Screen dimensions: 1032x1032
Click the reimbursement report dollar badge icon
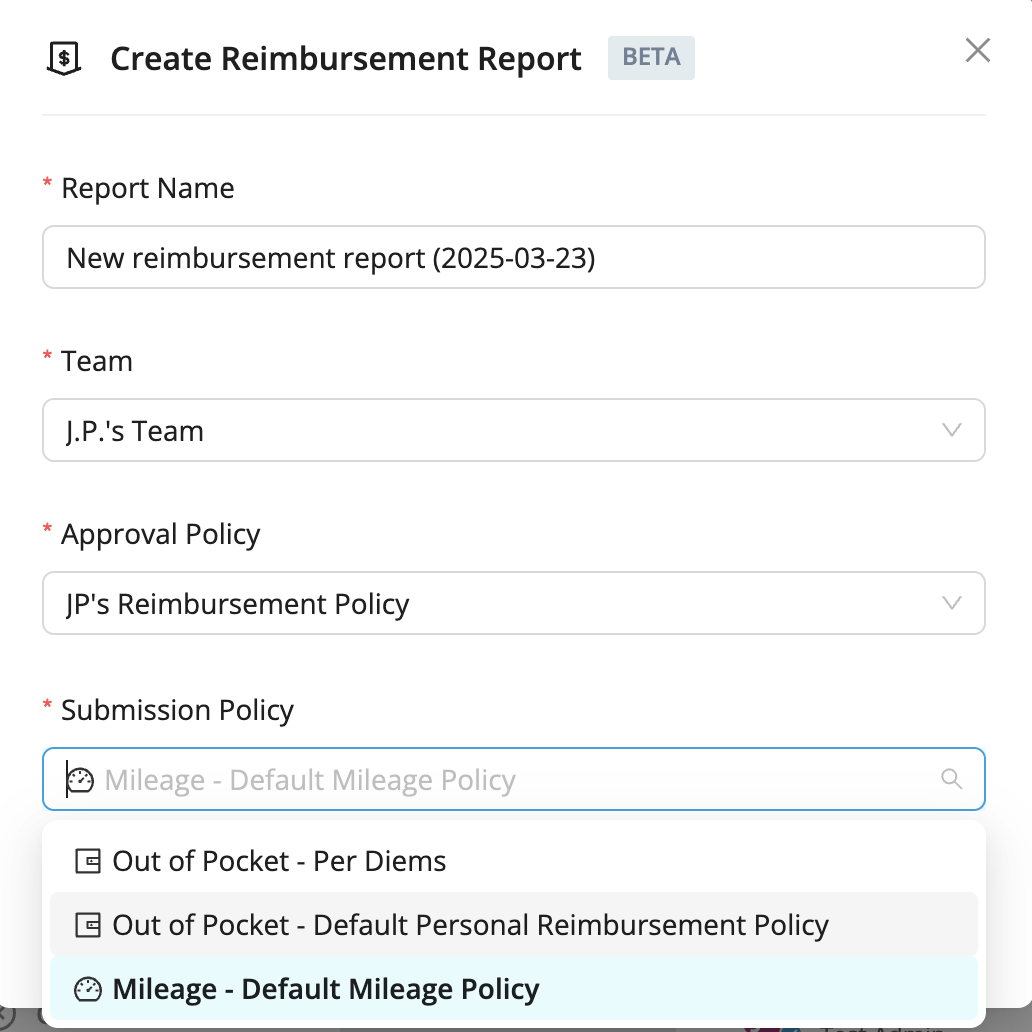pos(64,59)
